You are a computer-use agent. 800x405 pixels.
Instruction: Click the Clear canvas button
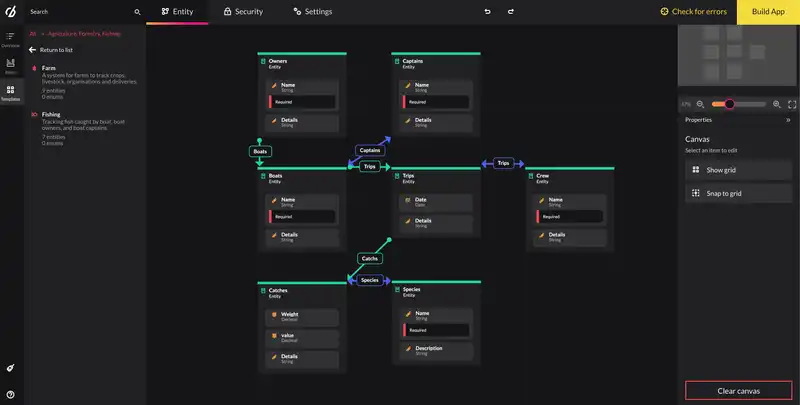(739, 390)
